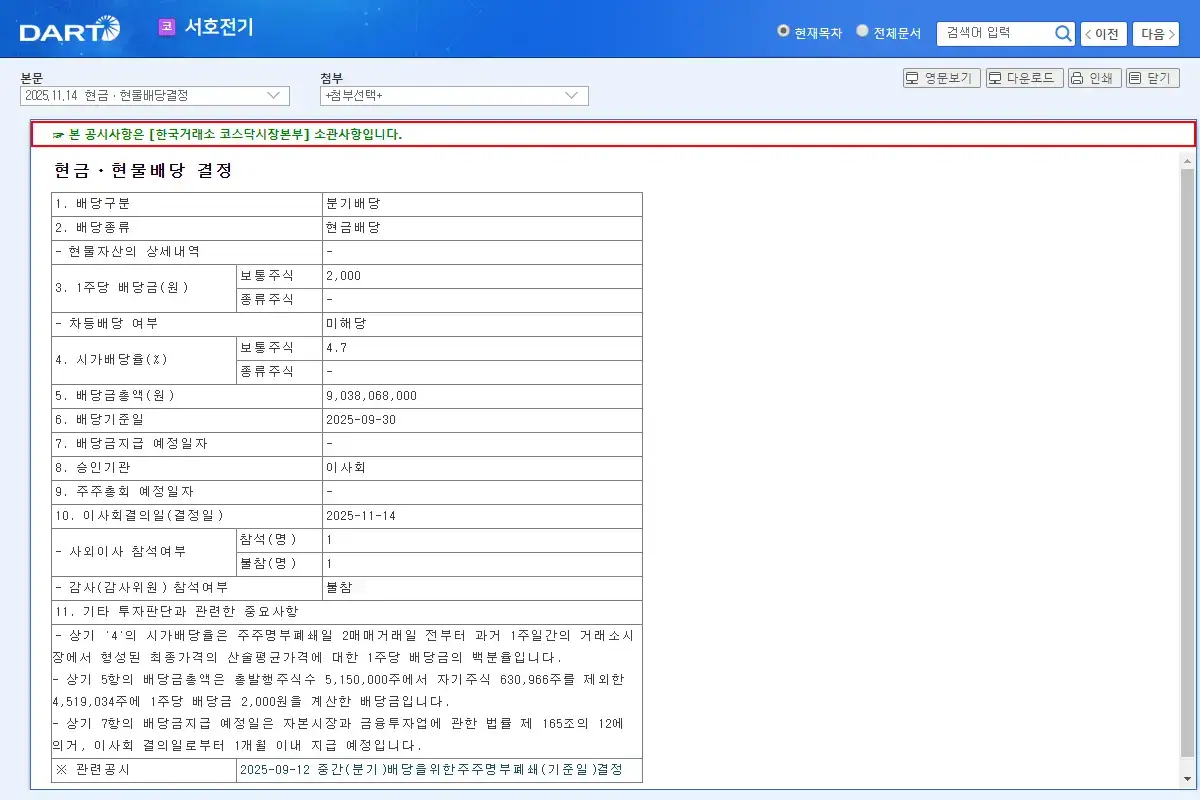This screenshot has height=800, width=1200.
Task: Click the value 현금배당
Action: pos(353,228)
